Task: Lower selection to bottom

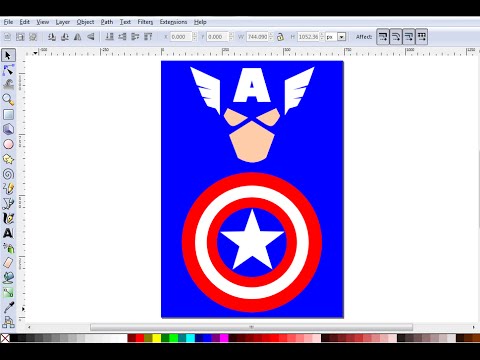Action: tap(109, 37)
